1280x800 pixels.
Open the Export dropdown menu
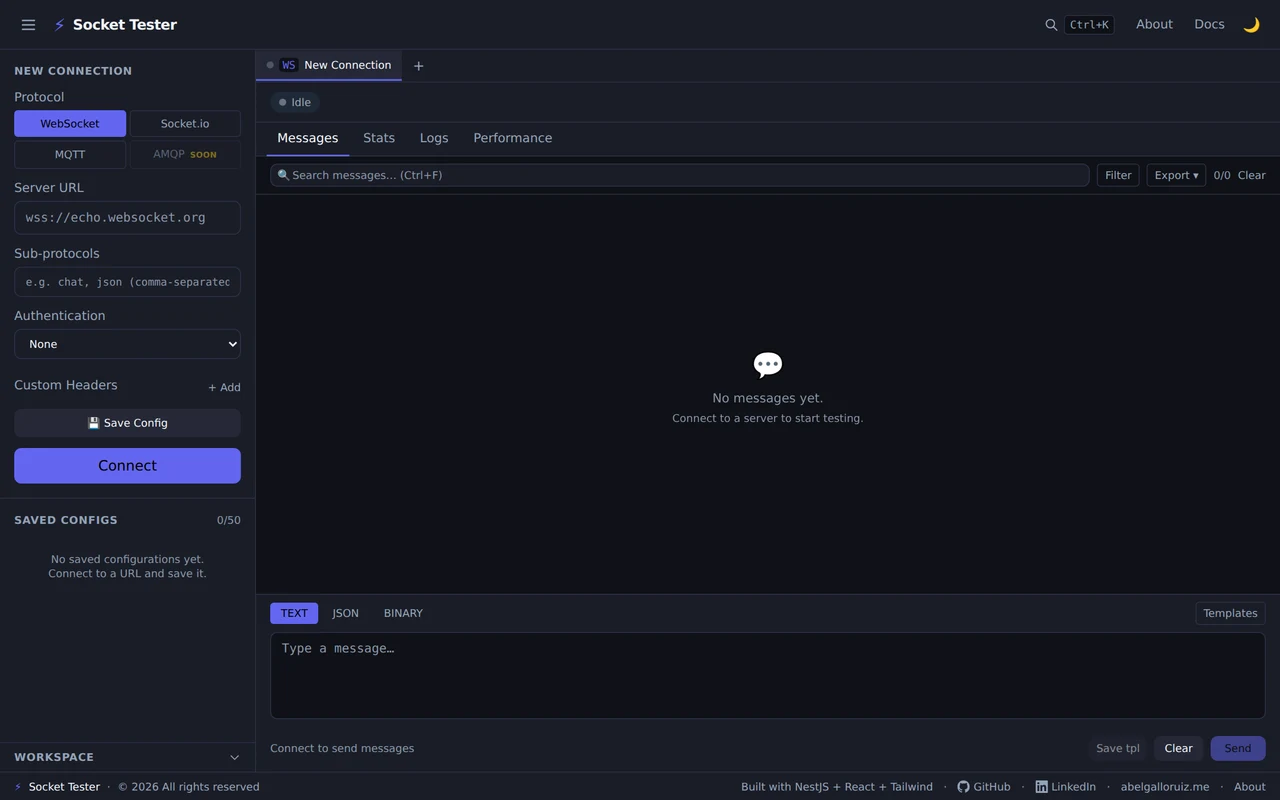coord(1176,175)
